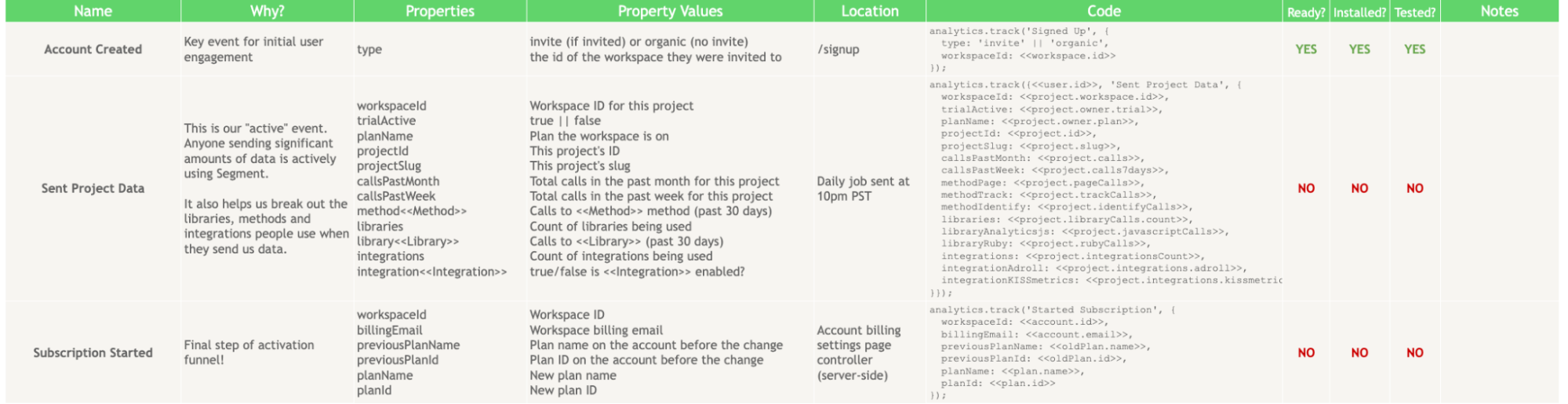This screenshot has width=1568, height=404.
Task: Click Ready? YES cell for Account Created
Action: [1306, 49]
